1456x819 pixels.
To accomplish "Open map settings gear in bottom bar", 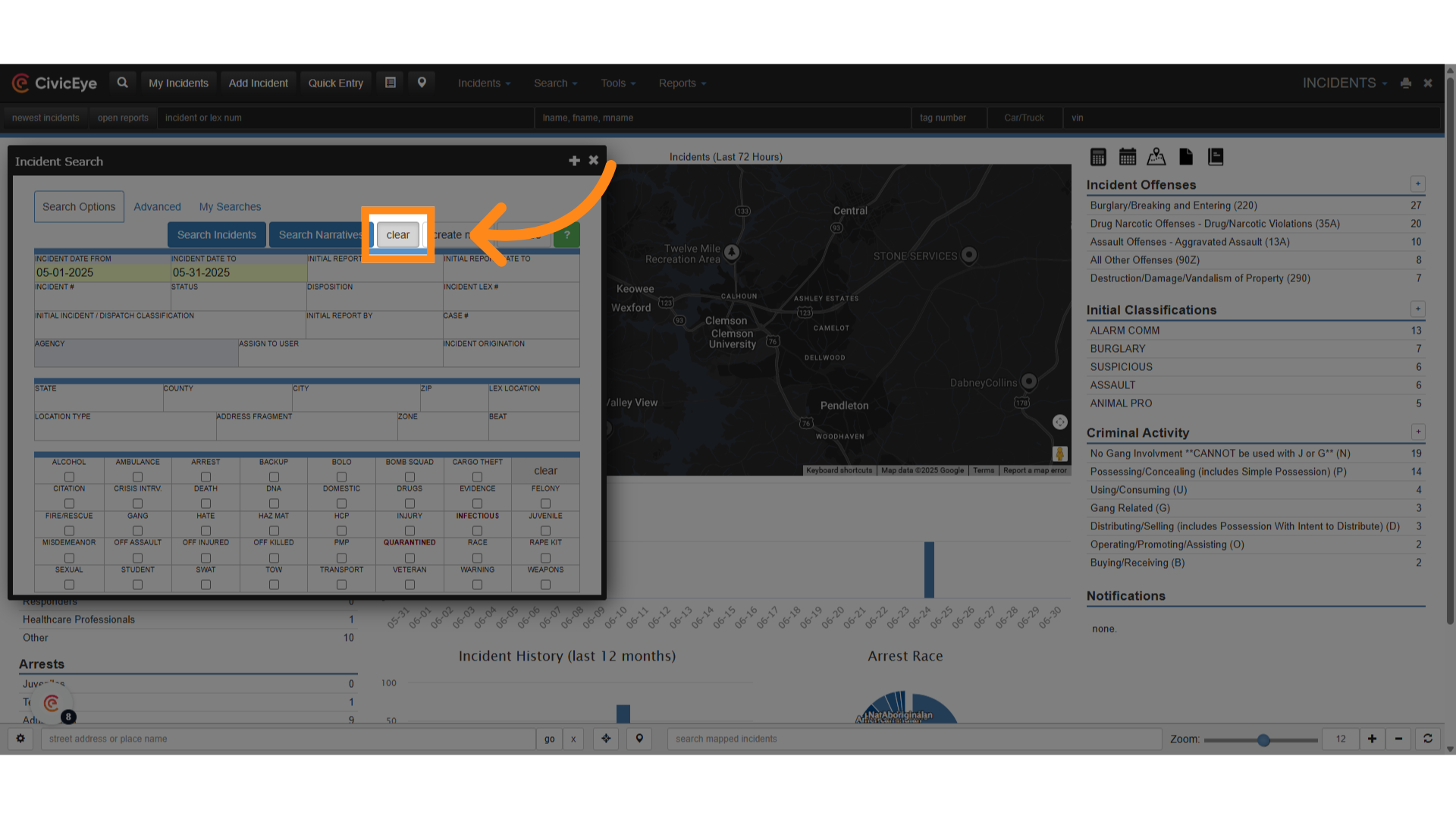I will [x=20, y=739].
